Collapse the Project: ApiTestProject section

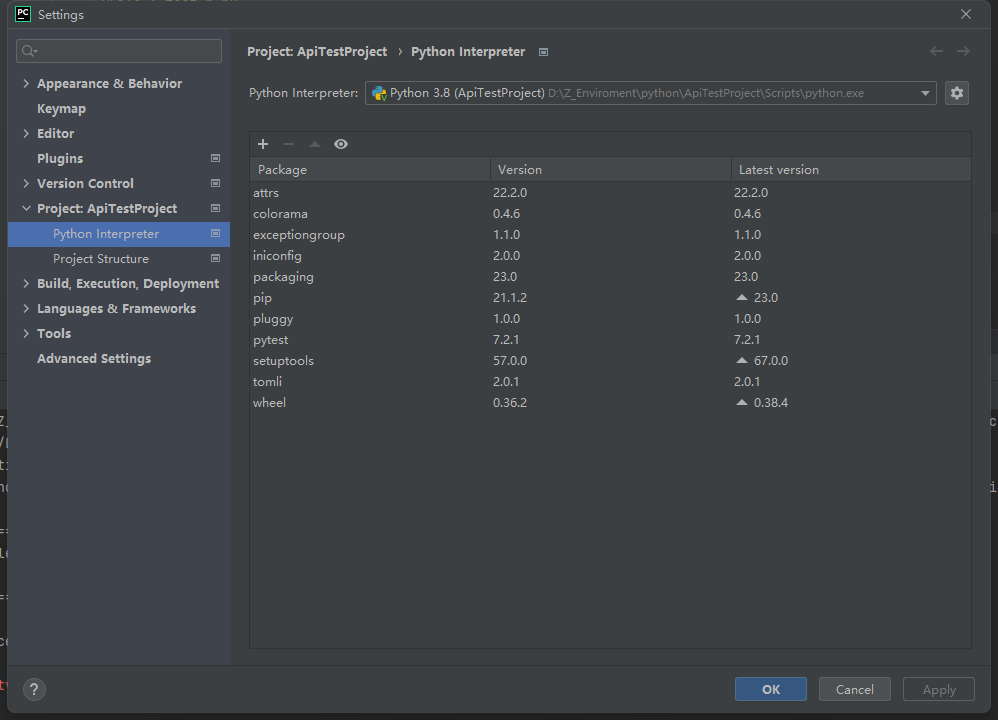(26, 208)
